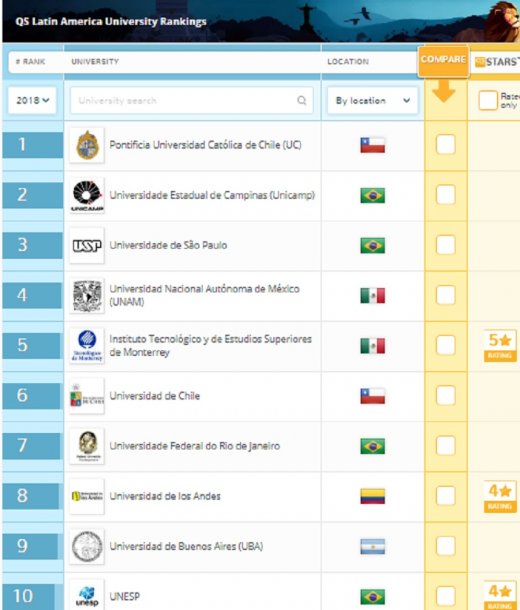Click the Chile flag in the rank 1 row
The height and width of the screenshot is (610, 520).
pos(373,145)
